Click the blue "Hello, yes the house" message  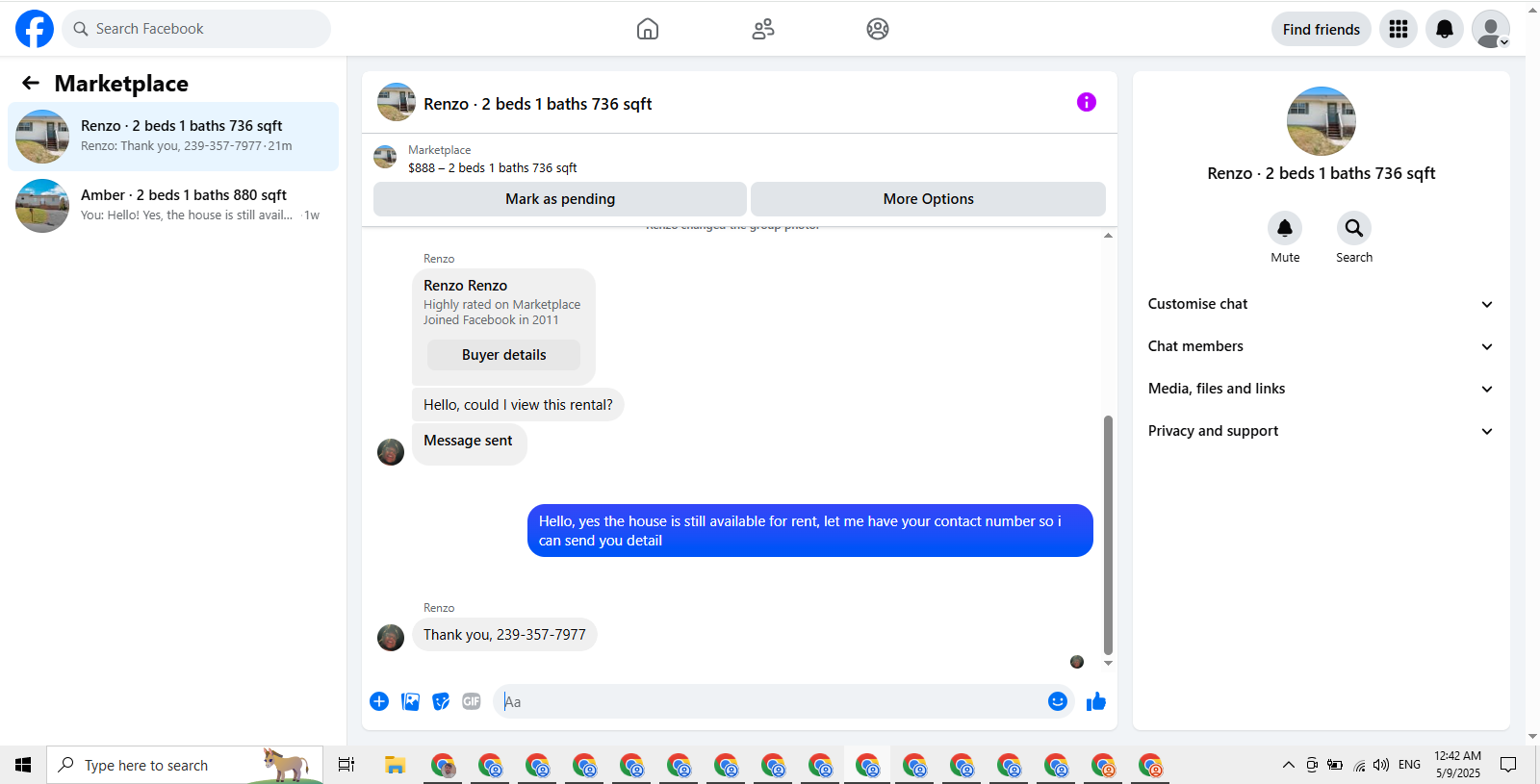coord(810,531)
